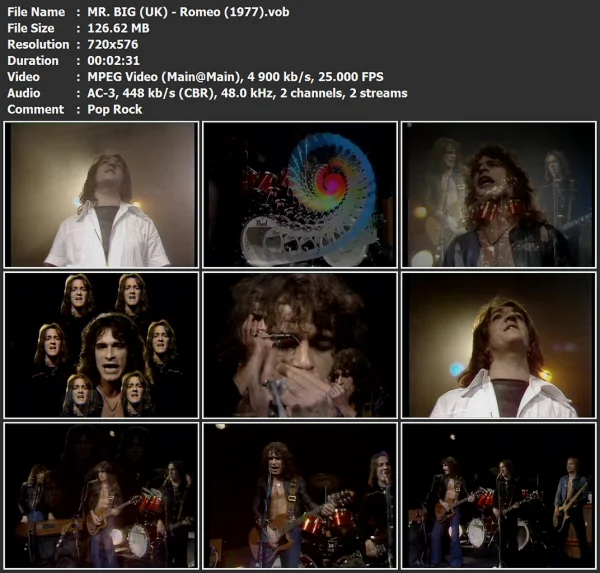The width and height of the screenshot is (600, 573).
Task: Select audio info 'AC-3, 448 kb/s (CBR)' line
Action: (x=247, y=93)
